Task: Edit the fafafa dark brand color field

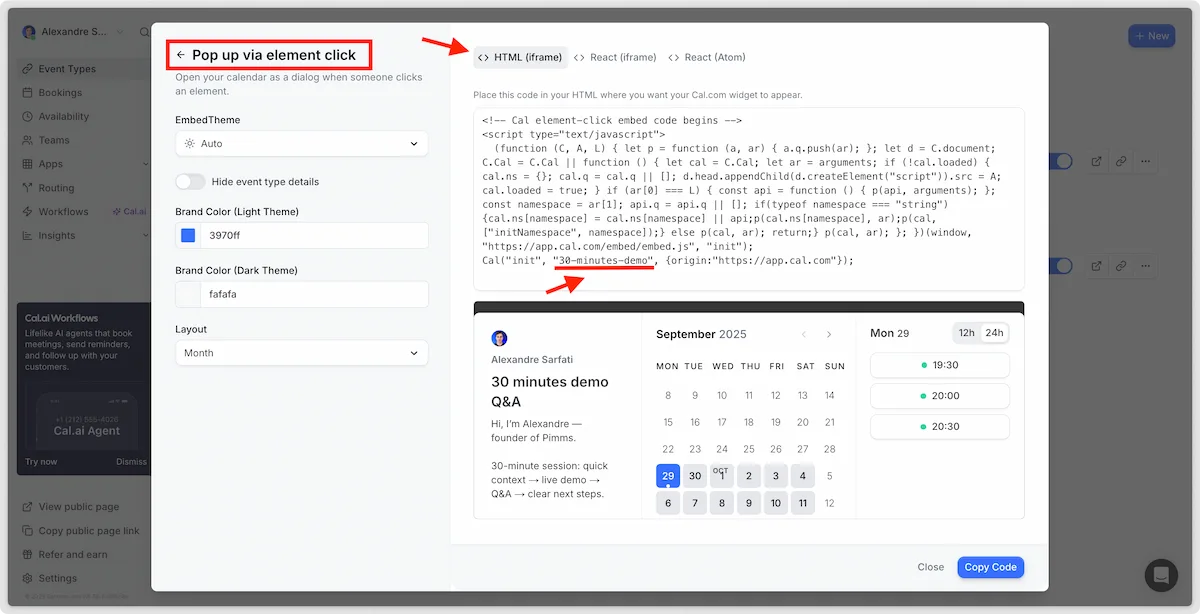Action: 314,294
